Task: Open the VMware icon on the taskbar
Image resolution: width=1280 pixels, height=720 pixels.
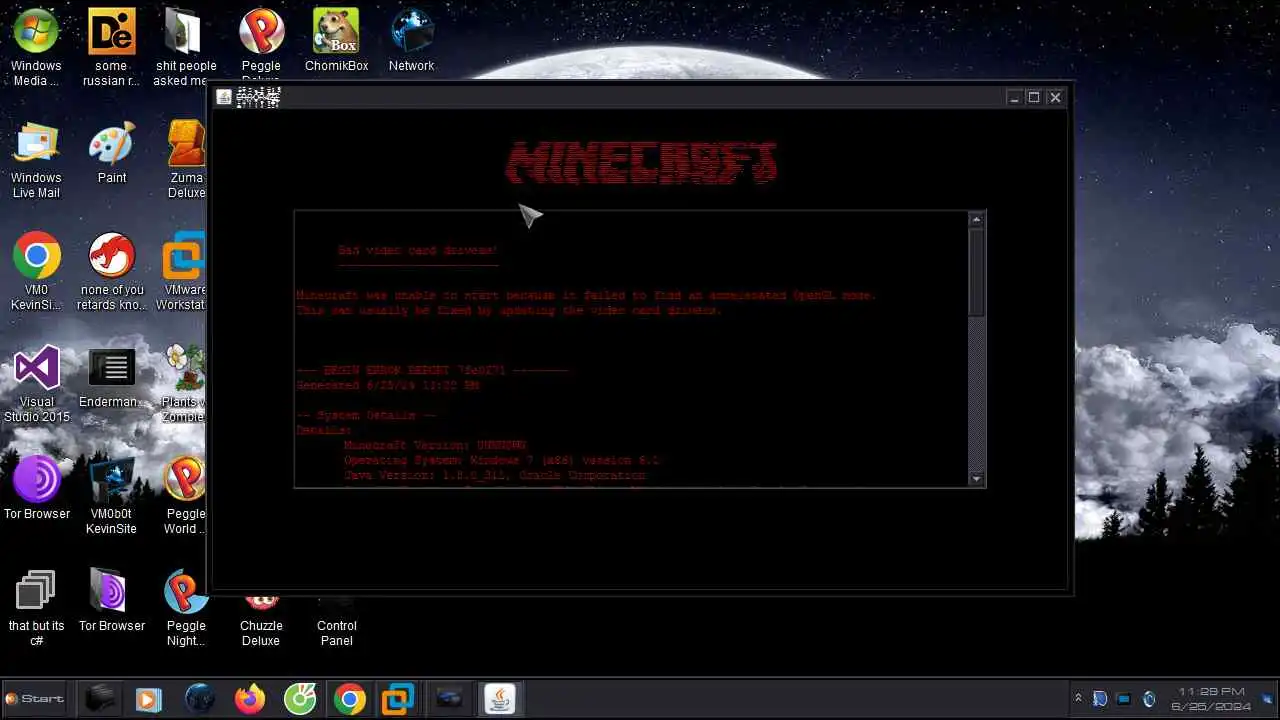Action: point(398,699)
